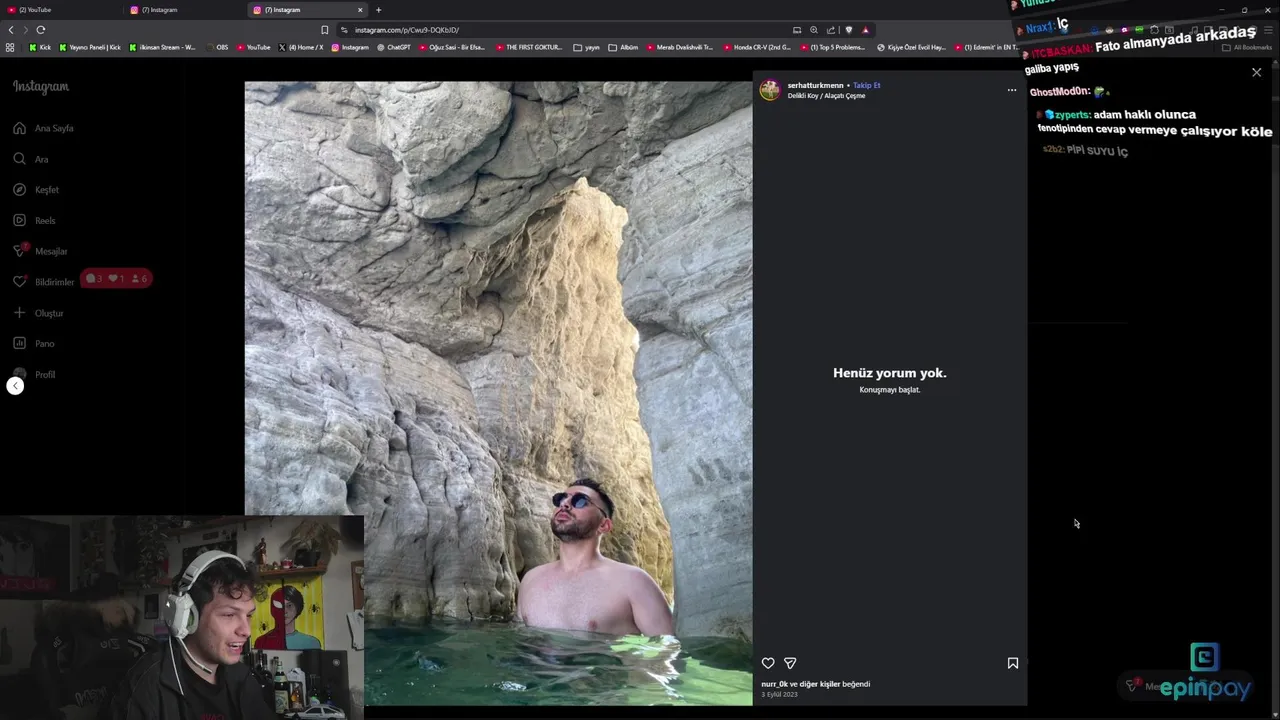The width and height of the screenshot is (1280, 720).
Task: Click the Oluştur plus icon
Action: [x=19, y=313]
